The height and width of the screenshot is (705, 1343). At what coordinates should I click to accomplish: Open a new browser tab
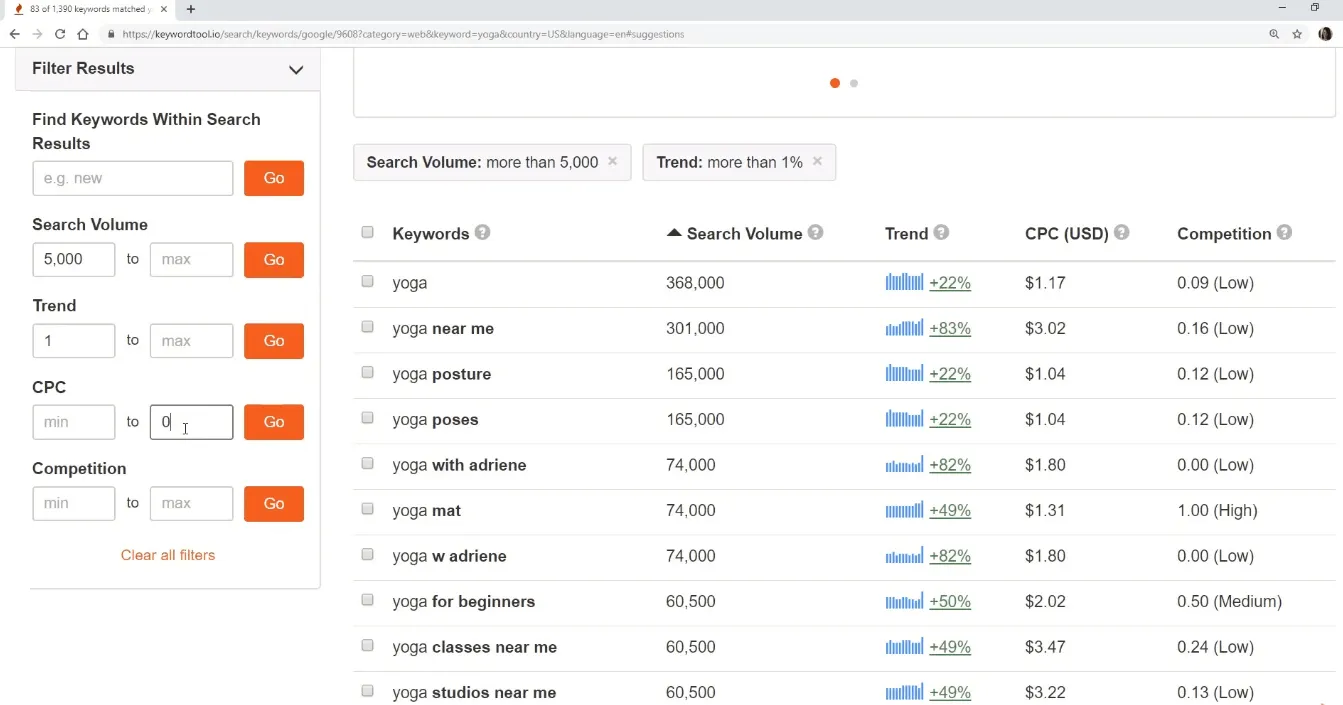[191, 9]
